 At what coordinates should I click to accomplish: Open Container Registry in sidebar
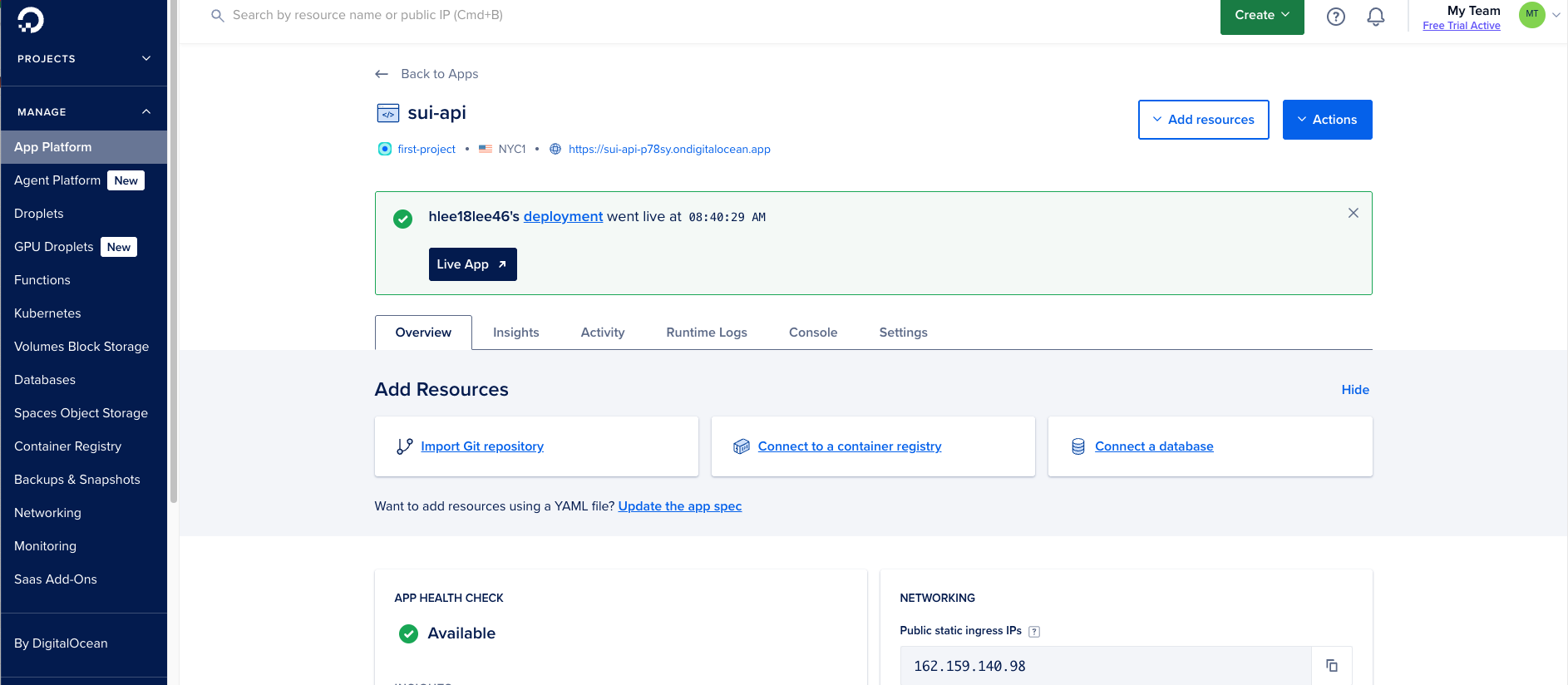tap(84, 446)
